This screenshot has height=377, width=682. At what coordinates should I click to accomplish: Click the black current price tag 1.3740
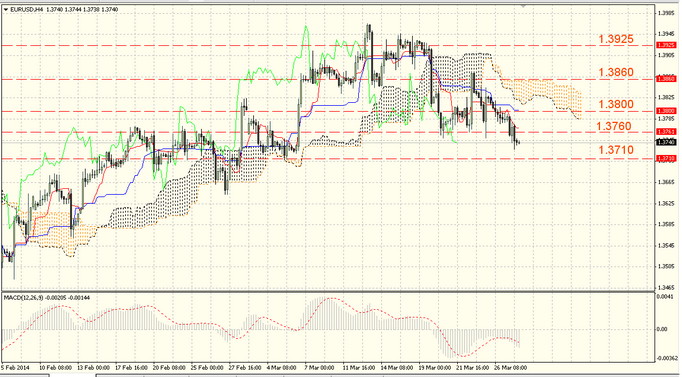pyautogui.click(x=666, y=142)
